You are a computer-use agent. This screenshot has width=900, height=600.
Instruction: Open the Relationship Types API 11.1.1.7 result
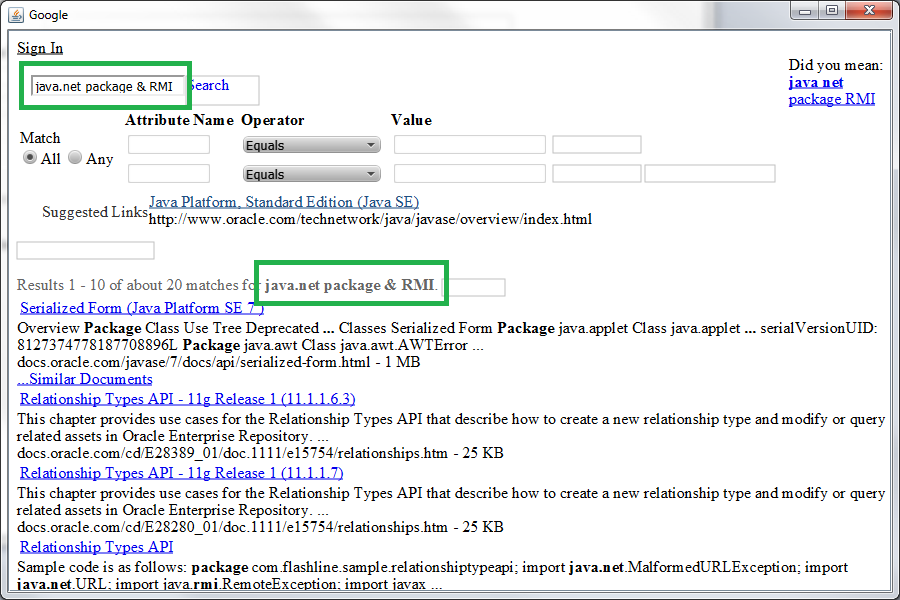tap(181, 473)
